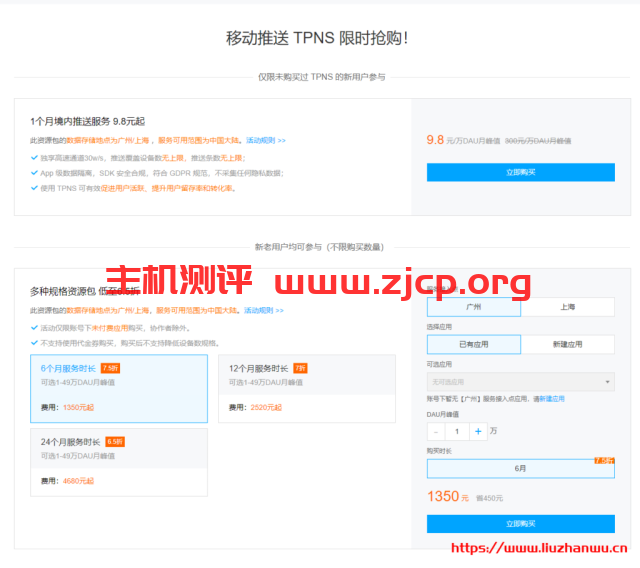640x568 pixels.
Task: Click the DAU月峰值 number input field
Action: pyautogui.click(x=457, y=431)
